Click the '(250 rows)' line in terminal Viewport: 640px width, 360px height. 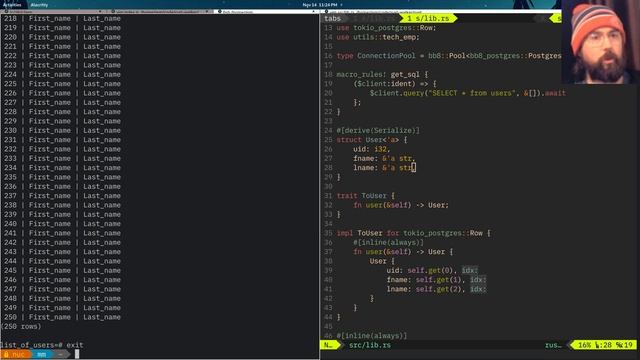tap(21, 327)
